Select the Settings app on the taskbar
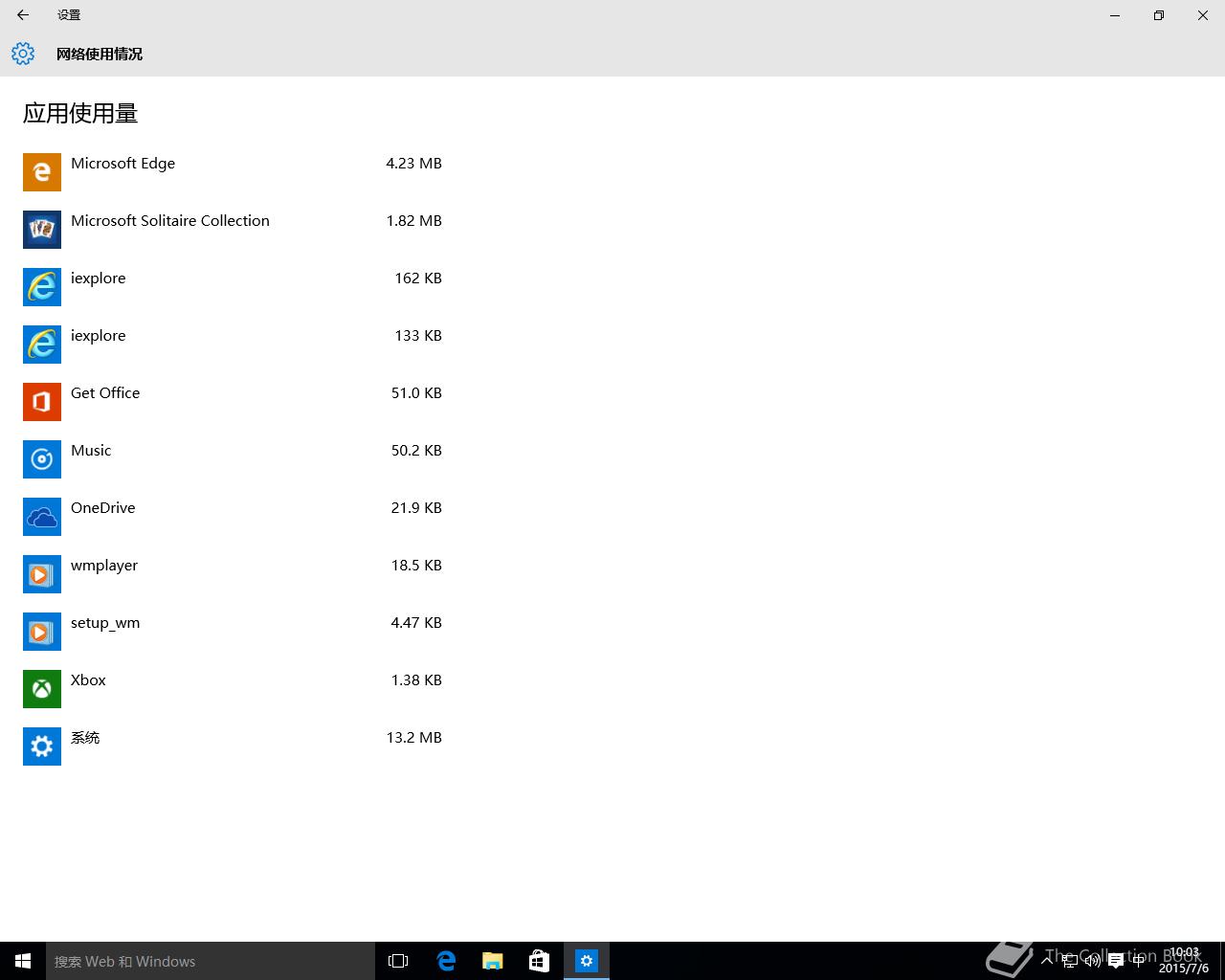 [587, 961]
